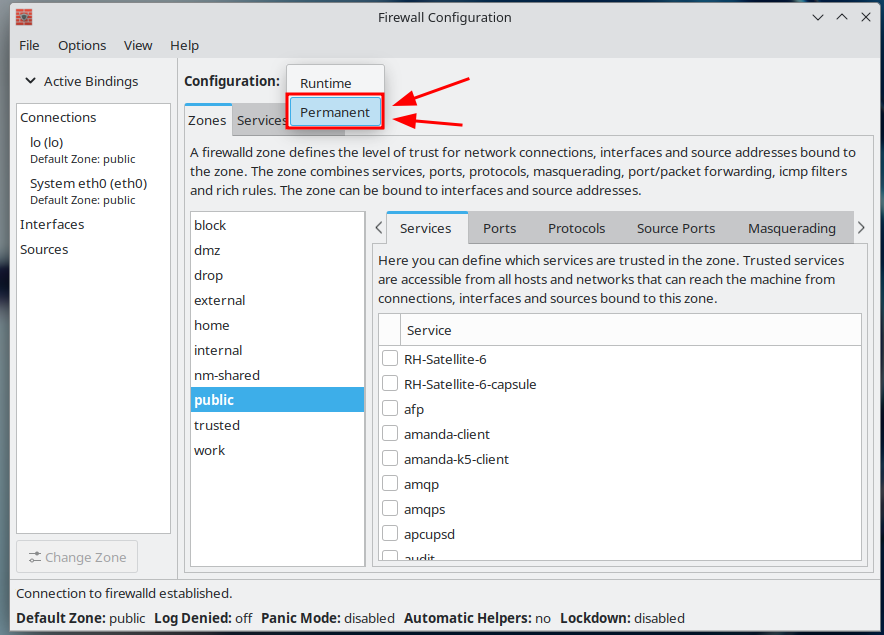The width and height of the screenshot is (884, 635).
Task: Select the dmz zone in list
Action: (x=207, y=250)
